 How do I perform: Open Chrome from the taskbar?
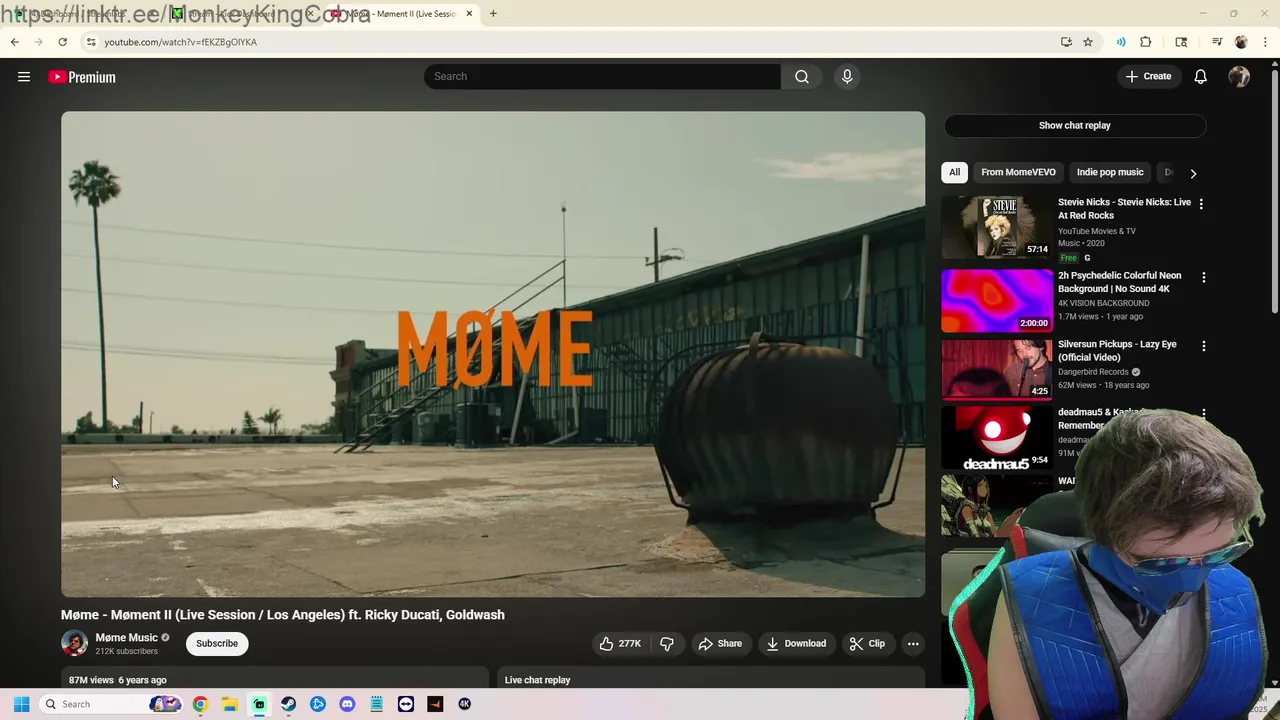coord(200,704)
